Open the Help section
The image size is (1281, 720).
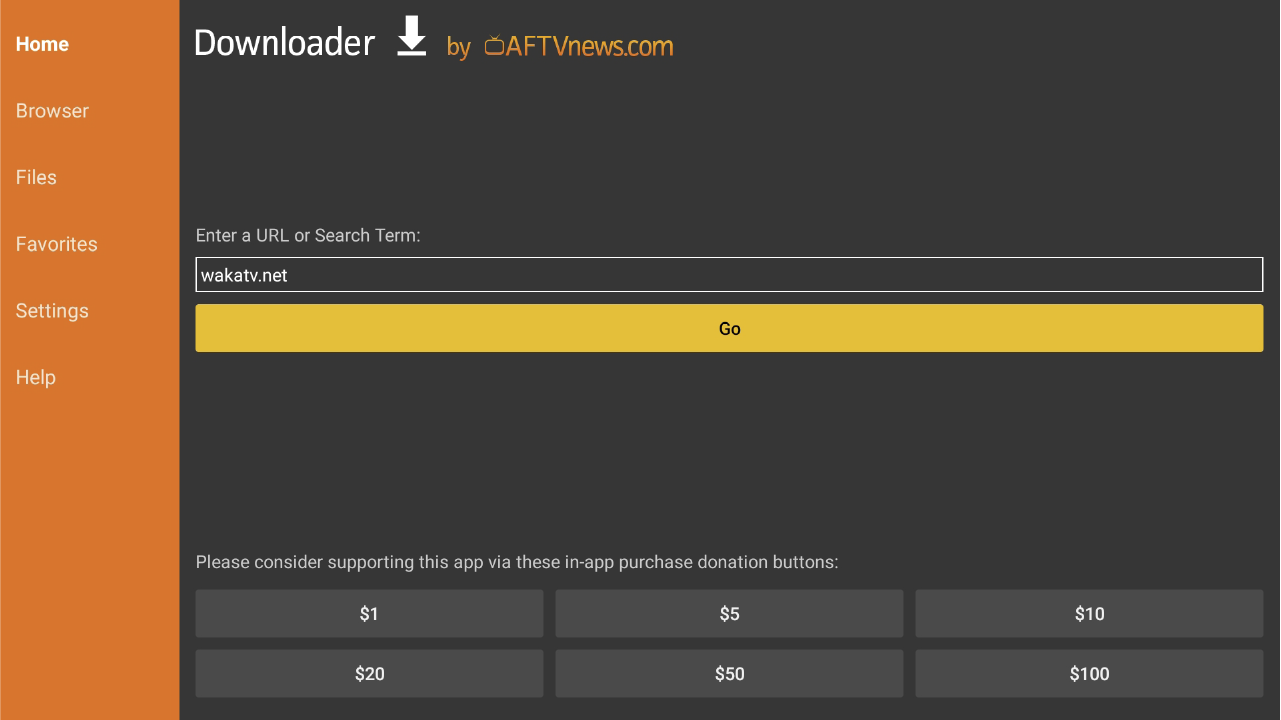click(x=35, y=377)
